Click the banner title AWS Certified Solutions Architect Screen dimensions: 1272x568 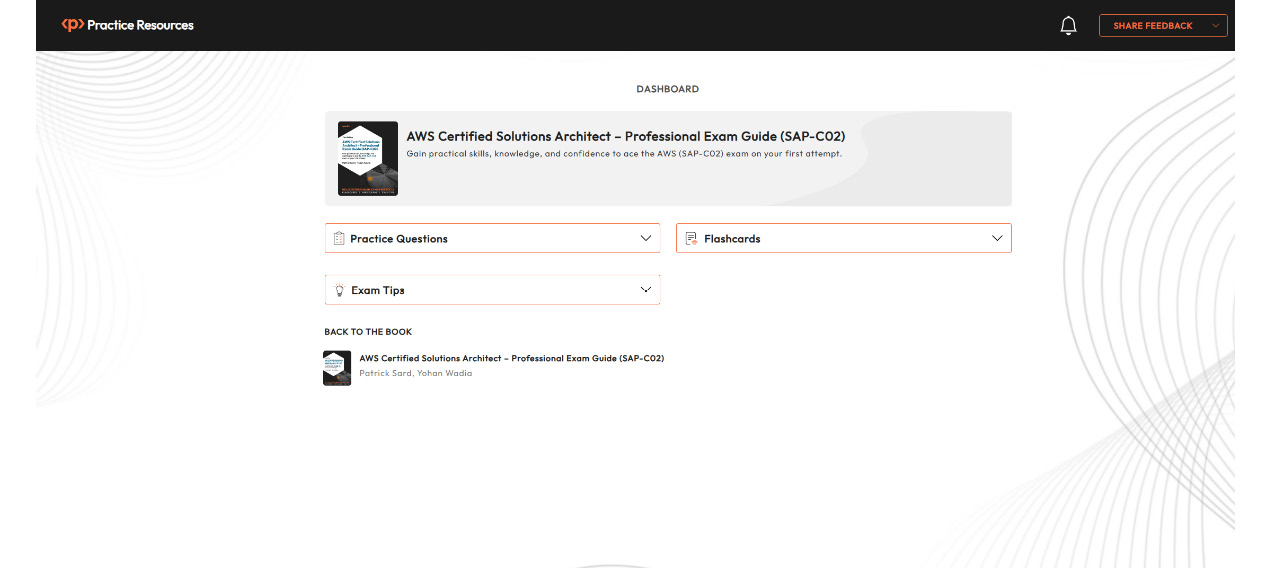626,136
